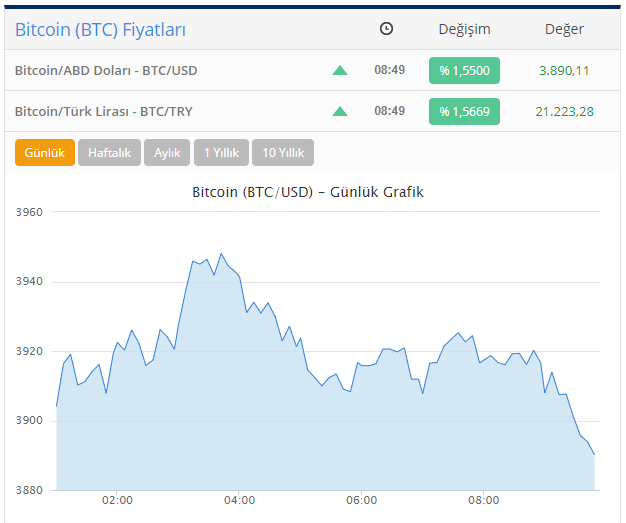This screenshot has width=626, height=523.
Task: Click the 3.890,11 value
Action: (564, 71)
